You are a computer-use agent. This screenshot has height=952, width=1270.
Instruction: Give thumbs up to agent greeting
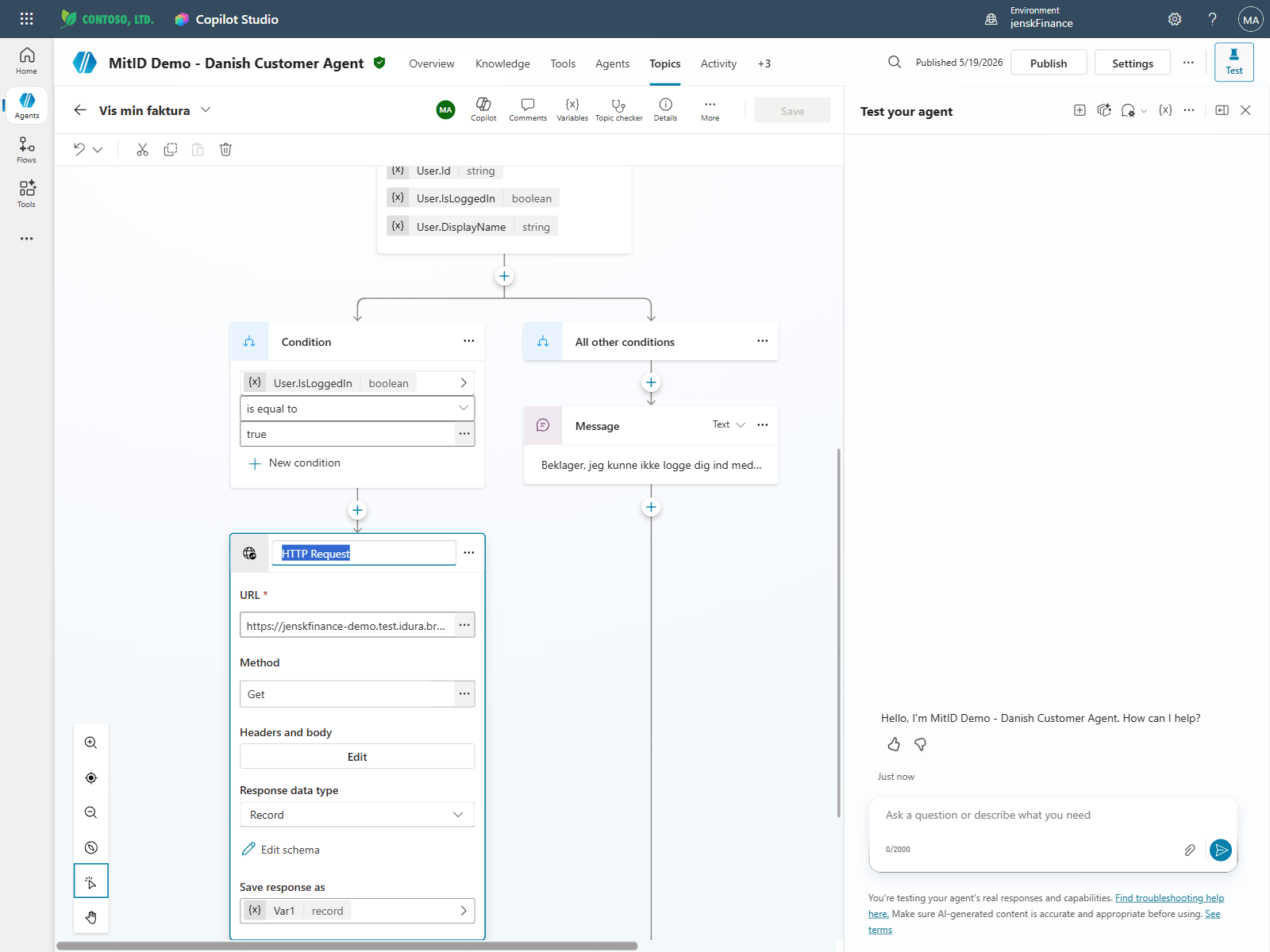pos(894,744)
